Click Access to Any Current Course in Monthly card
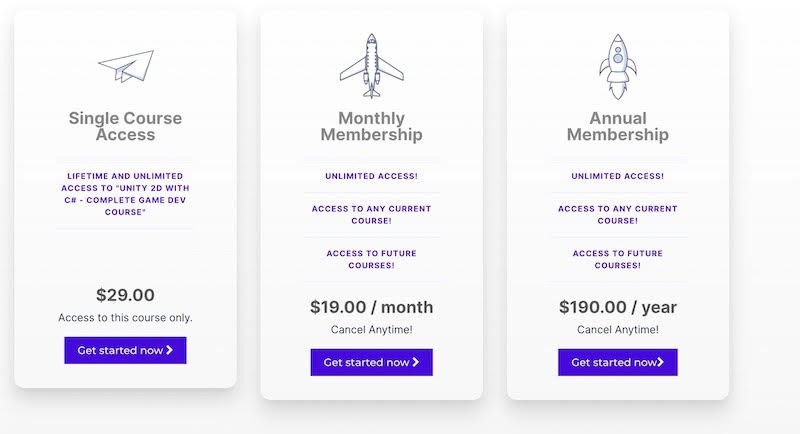800x434 pixels. (371, 215)
